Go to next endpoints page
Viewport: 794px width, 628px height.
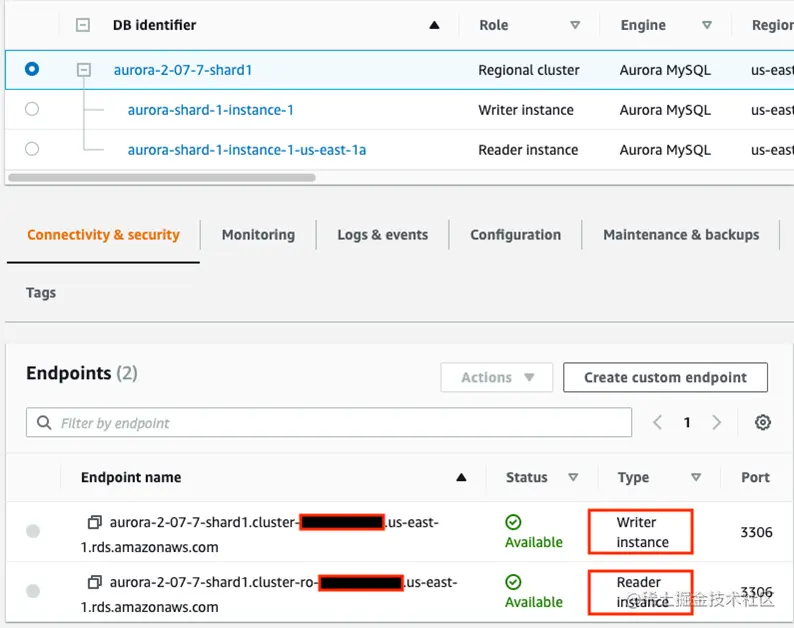[716, 422]
